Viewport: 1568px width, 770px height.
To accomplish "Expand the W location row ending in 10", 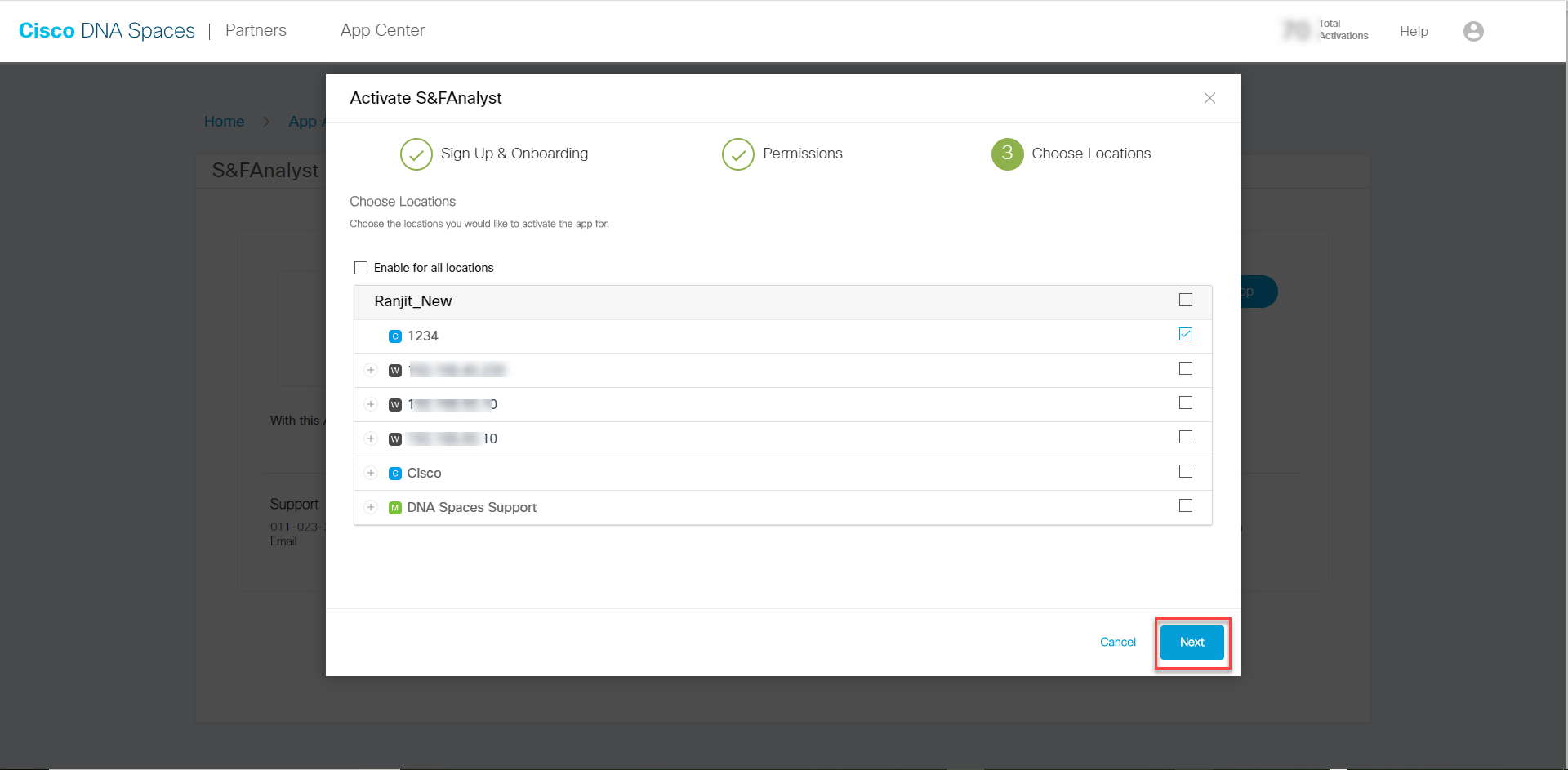I will click(371, 438).
